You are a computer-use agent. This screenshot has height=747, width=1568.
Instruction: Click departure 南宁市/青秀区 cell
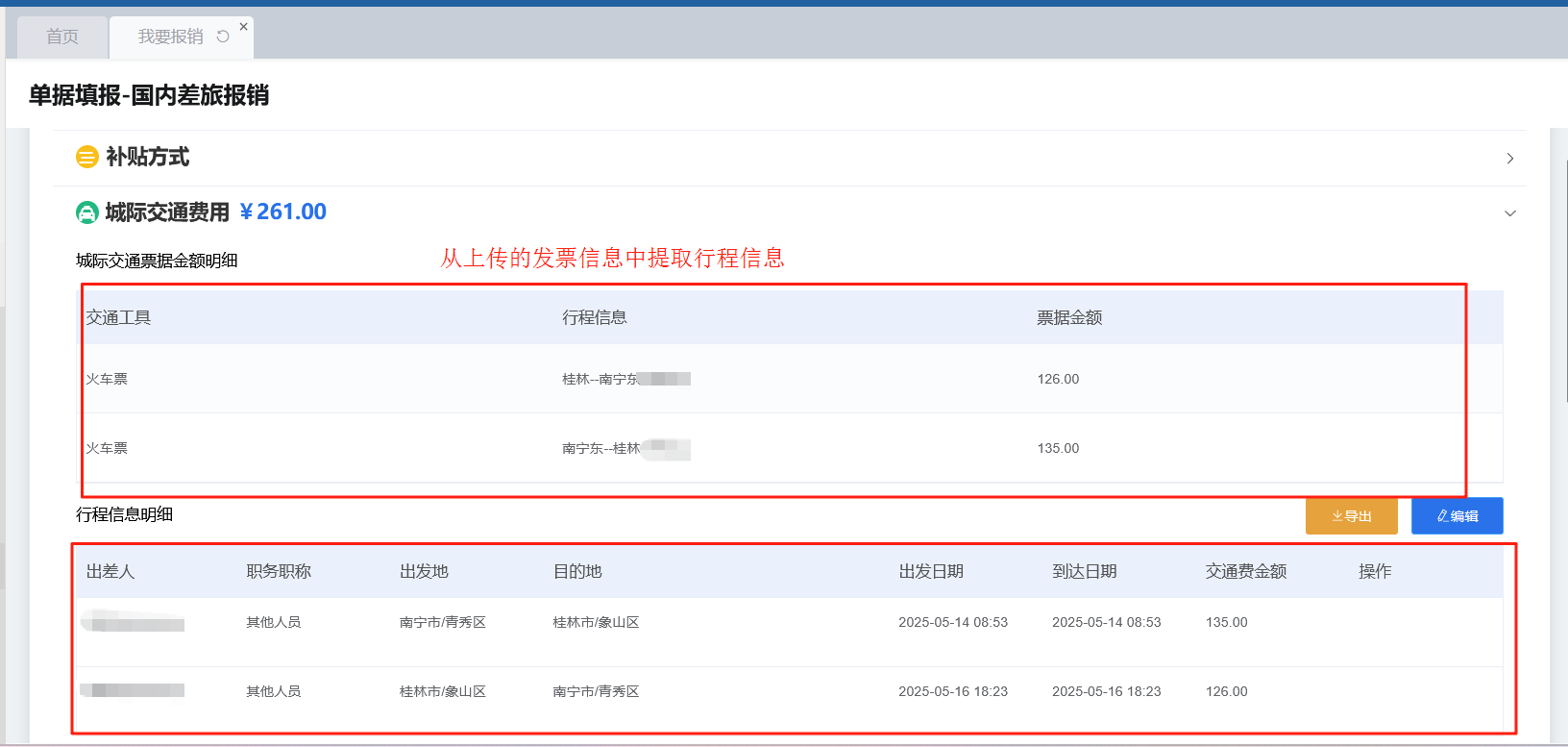(x=443, y=622)
